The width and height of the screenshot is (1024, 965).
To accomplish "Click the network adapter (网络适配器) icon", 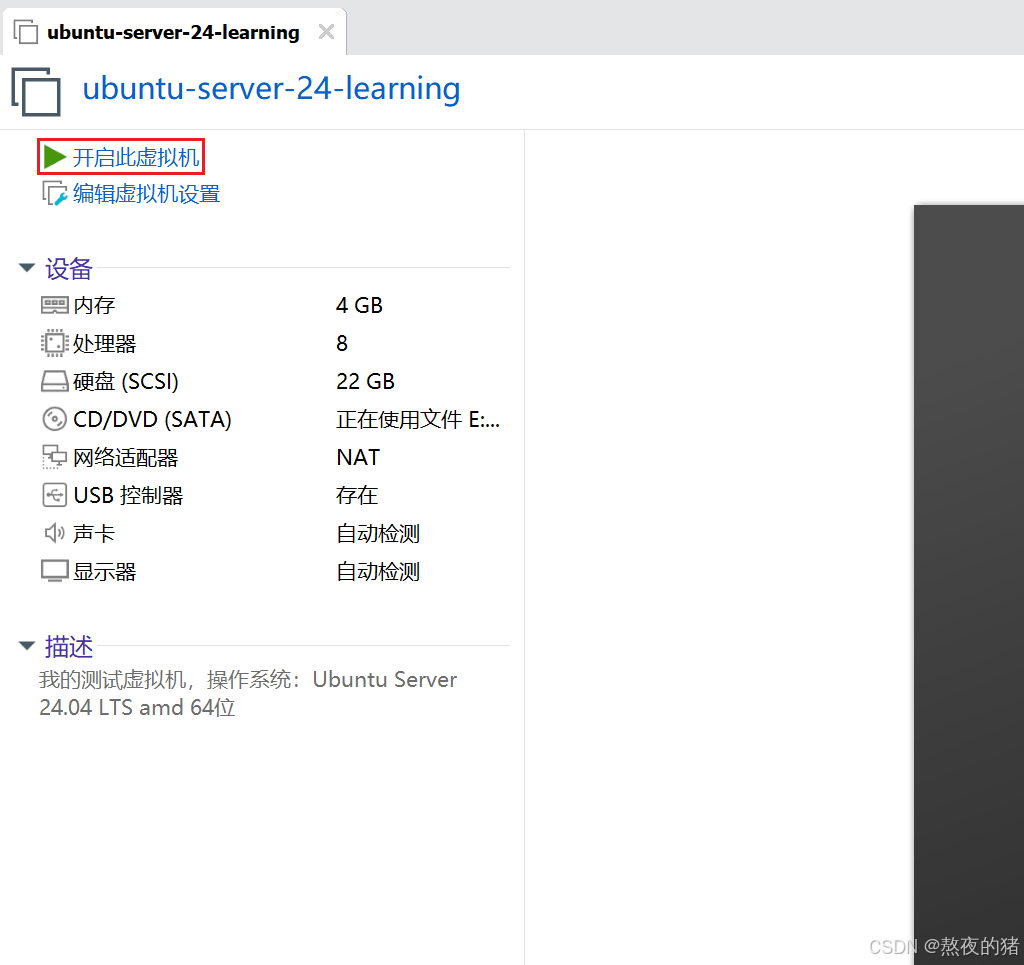I will 54,457.
